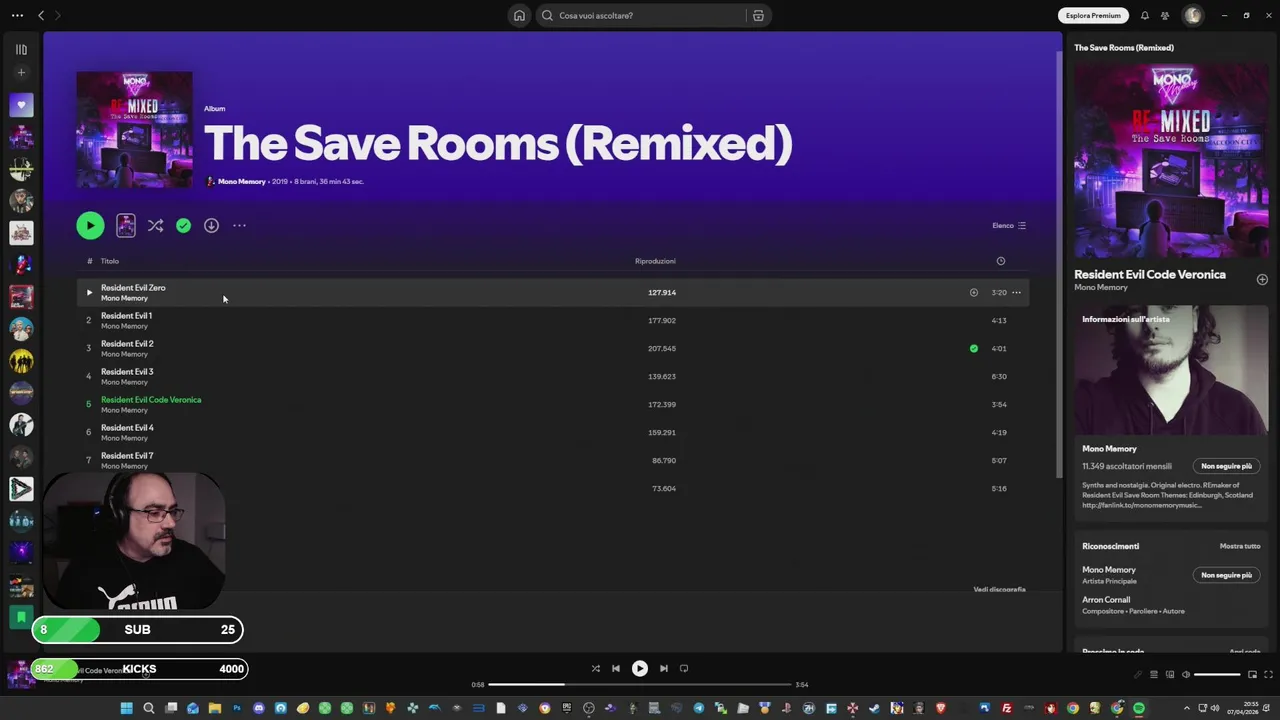
Task: Select the Resident Evil 2 track
Action: point(552,348)
